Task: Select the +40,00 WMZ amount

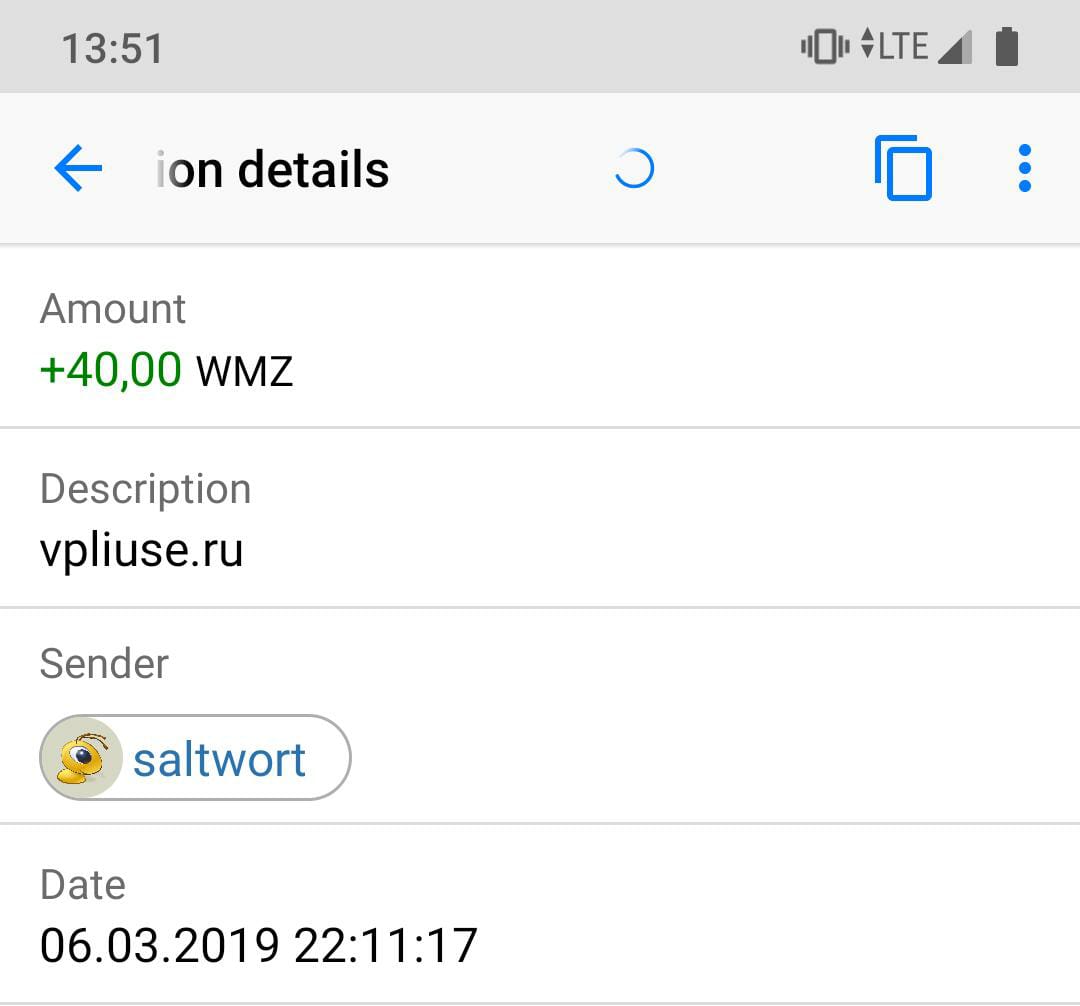Action: [166, 370]
